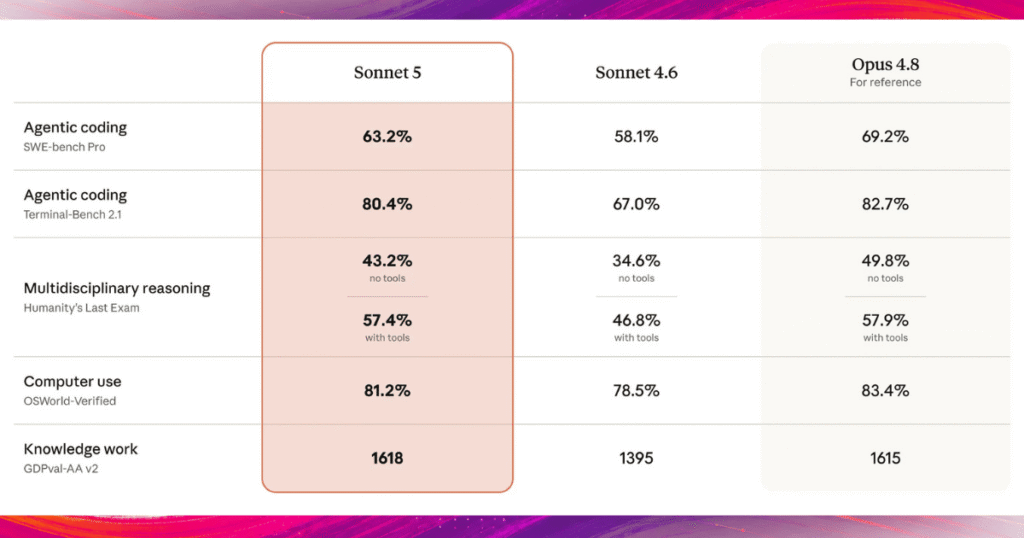This screenshot has width=1024, height=538.
Task: Click the Terminal-Bench 2.1 benchmark label
Action: (72, 214)
